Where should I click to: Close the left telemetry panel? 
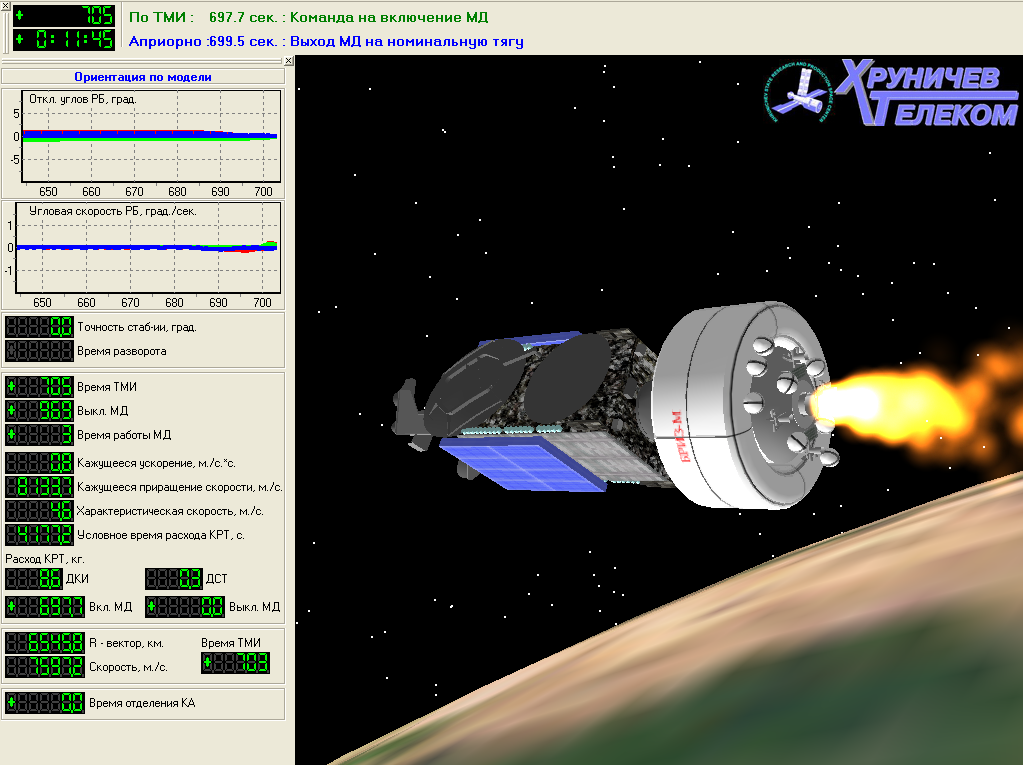(x=288, y=61)
